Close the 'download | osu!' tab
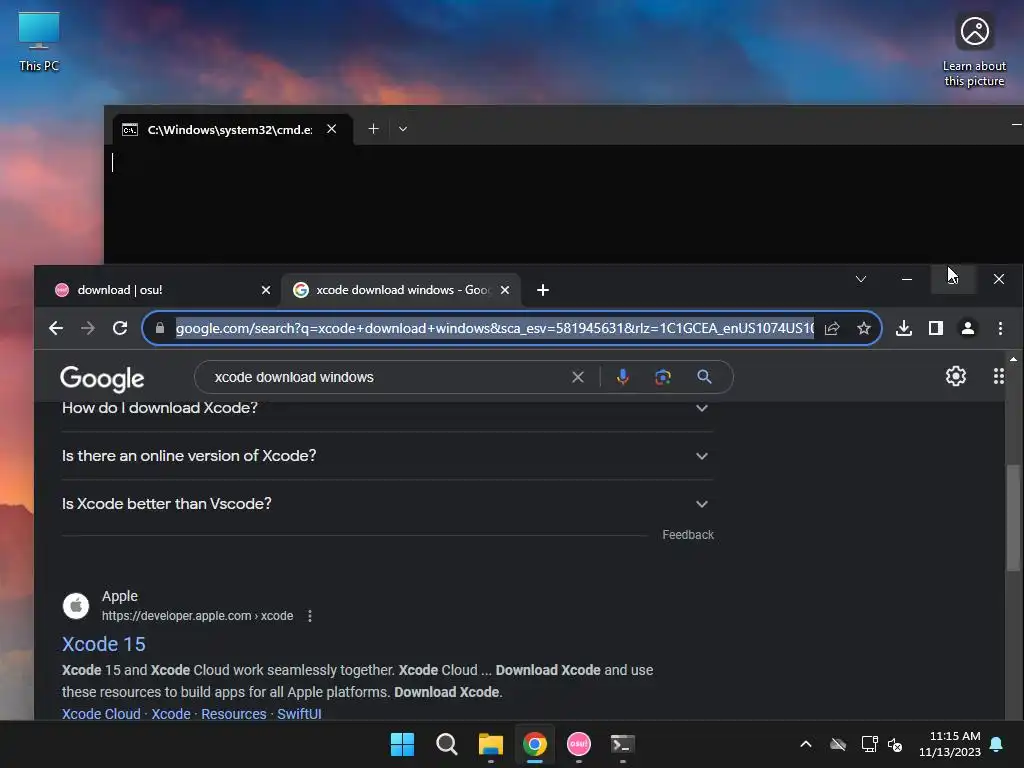The height and width of the screenshot is (768, 1024). point(266,290)
